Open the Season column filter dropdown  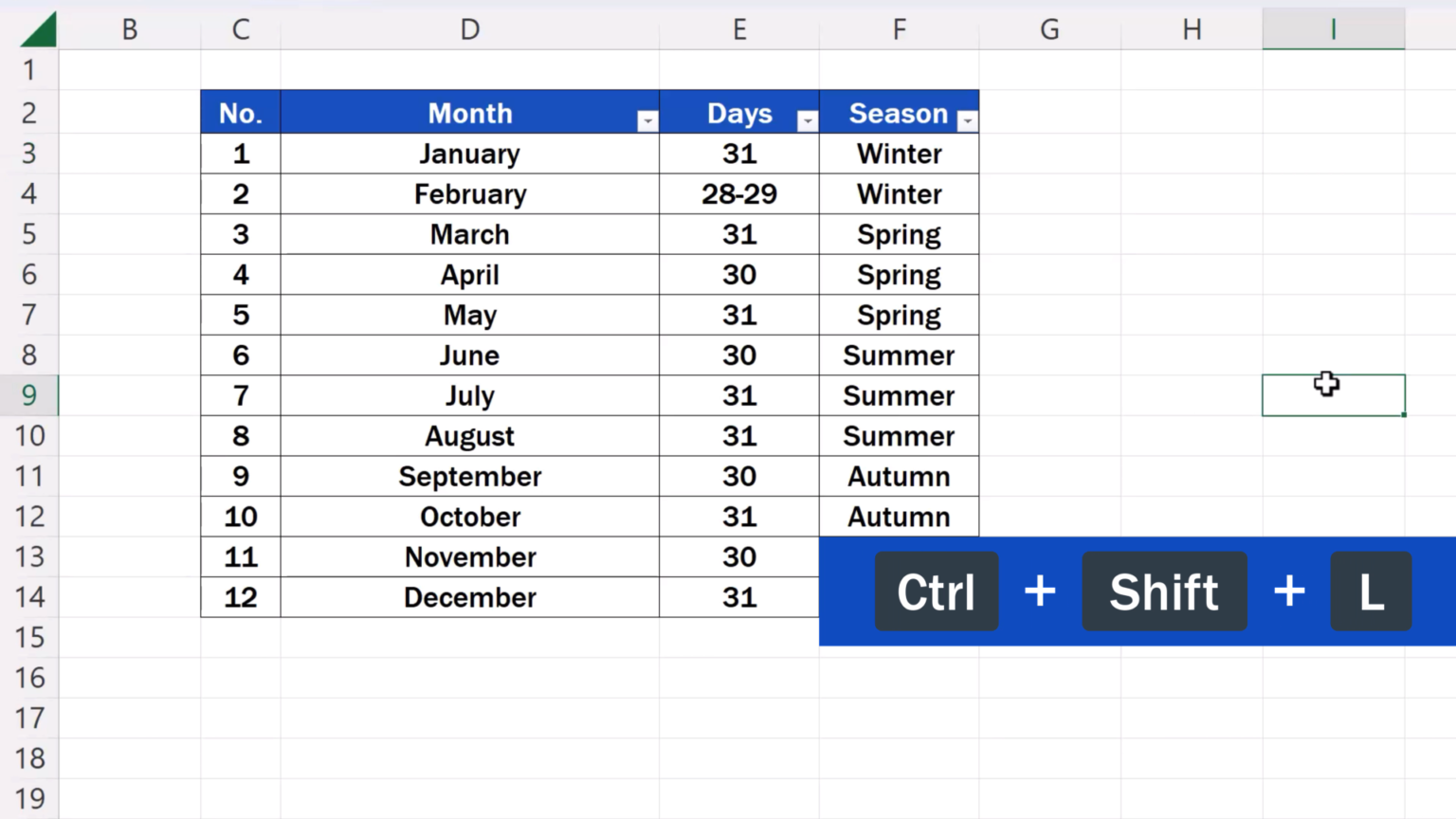[968, 119]
